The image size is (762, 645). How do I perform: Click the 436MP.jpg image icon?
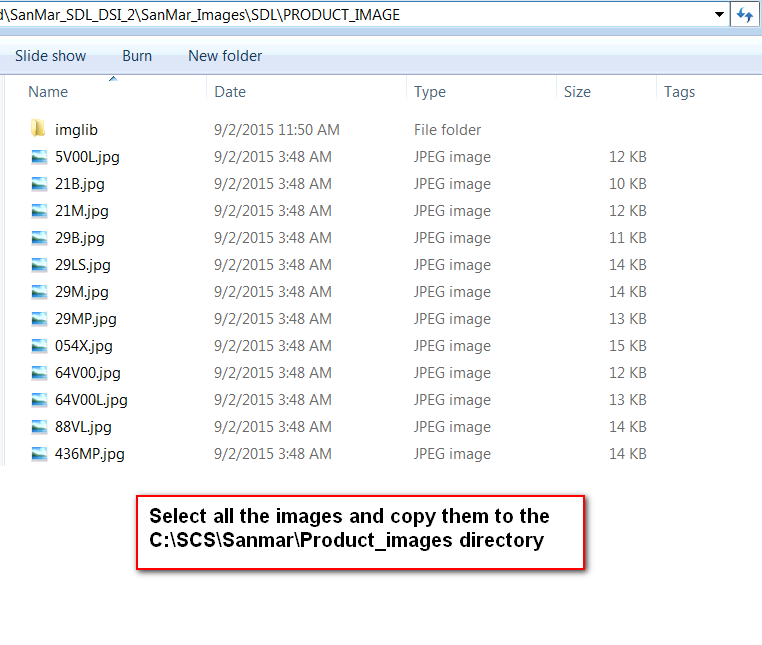39,453
